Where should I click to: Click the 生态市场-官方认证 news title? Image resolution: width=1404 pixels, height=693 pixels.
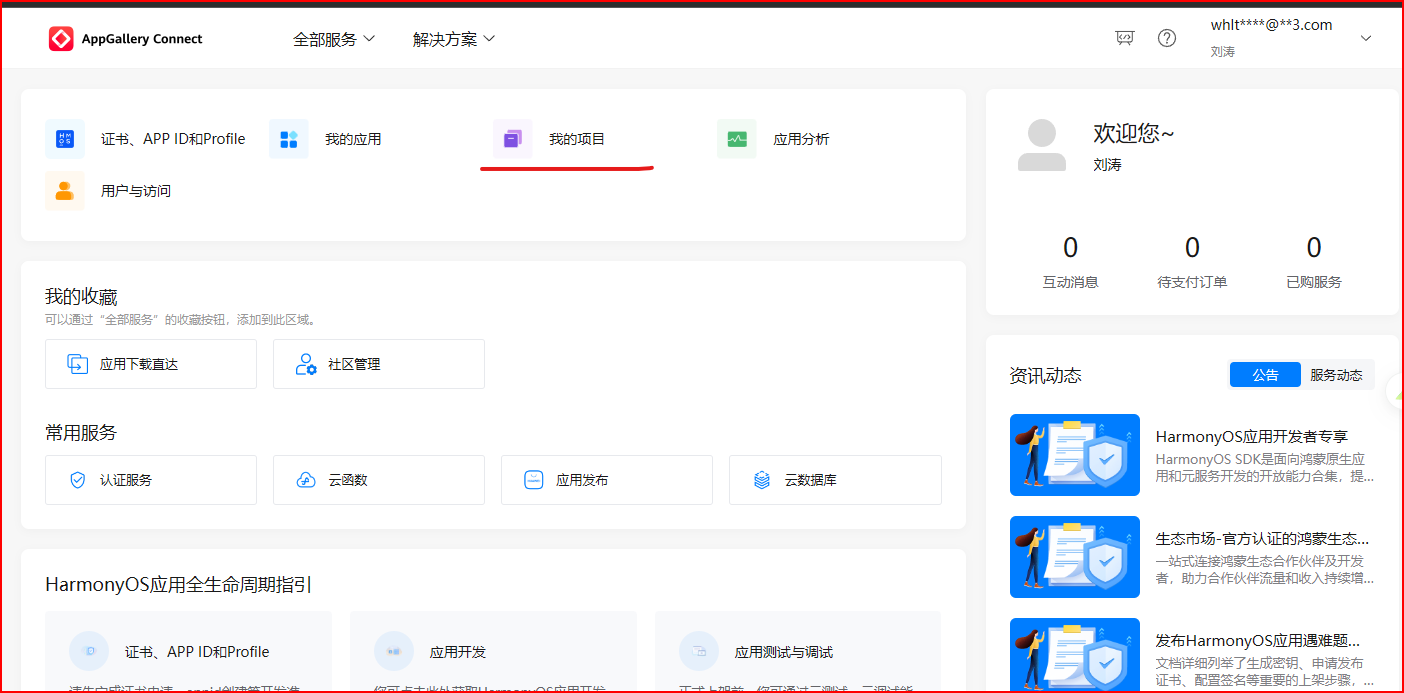coord(1263,539)
